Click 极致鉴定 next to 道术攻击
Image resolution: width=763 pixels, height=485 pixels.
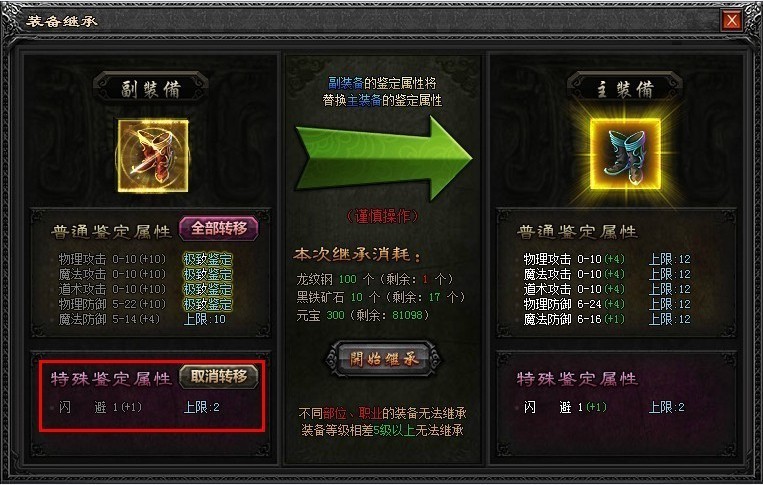(207, 289)
